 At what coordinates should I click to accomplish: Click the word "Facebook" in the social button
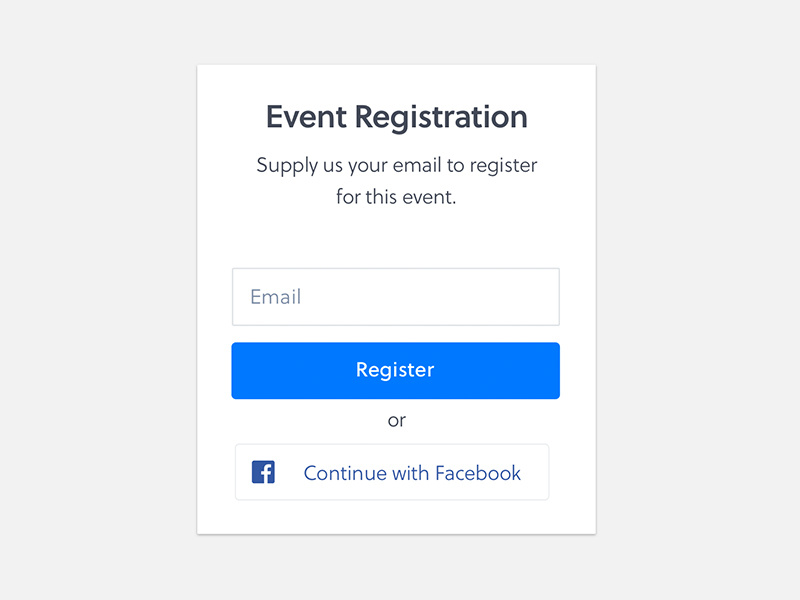click(x=478, y=473)
